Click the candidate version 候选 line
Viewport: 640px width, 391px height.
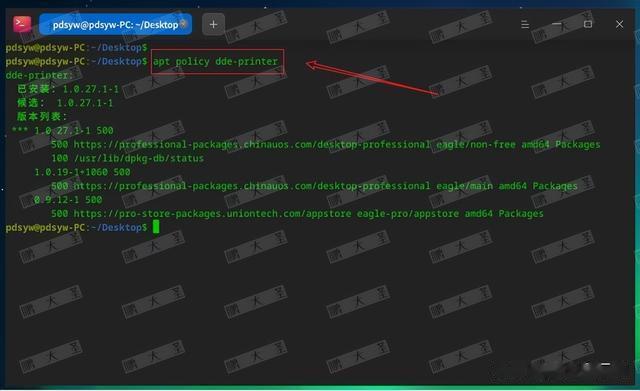[65, 103]
